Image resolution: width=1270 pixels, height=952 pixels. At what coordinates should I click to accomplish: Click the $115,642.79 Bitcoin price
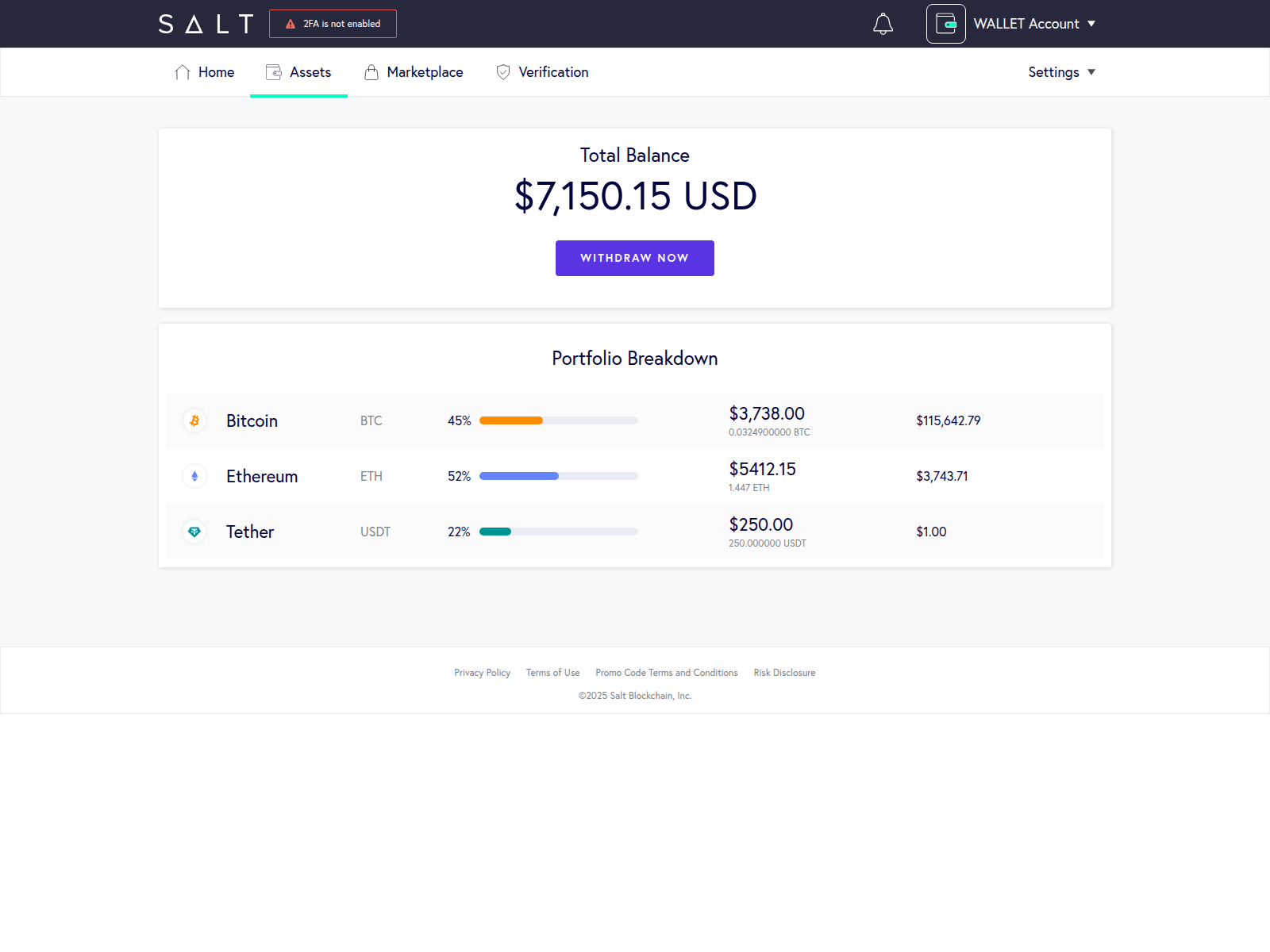(x=949, y=420)
